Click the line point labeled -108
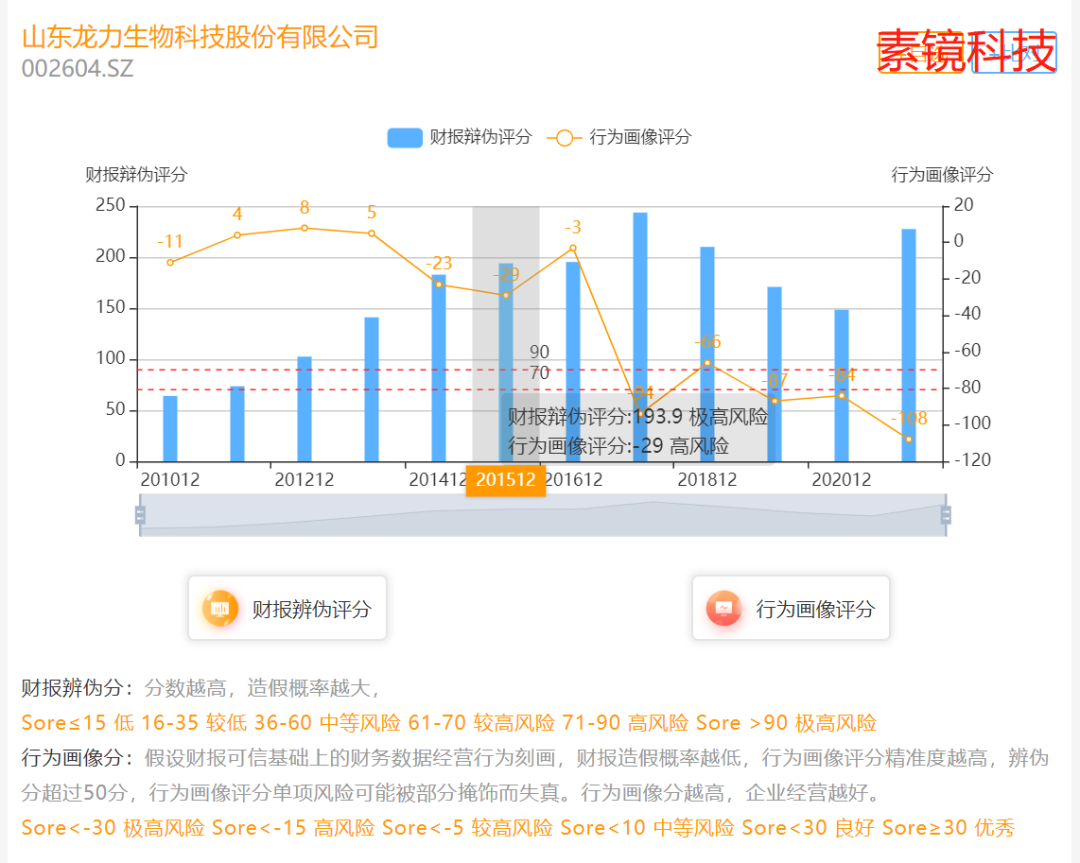Screen dimensions: 1080x863 908,439
